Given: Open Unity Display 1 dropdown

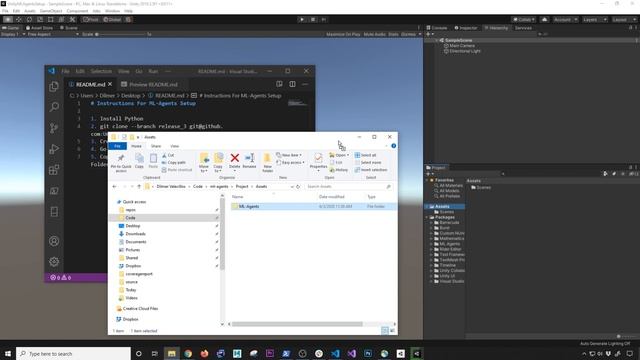Looking at the screenshot, I should (13, 34).
